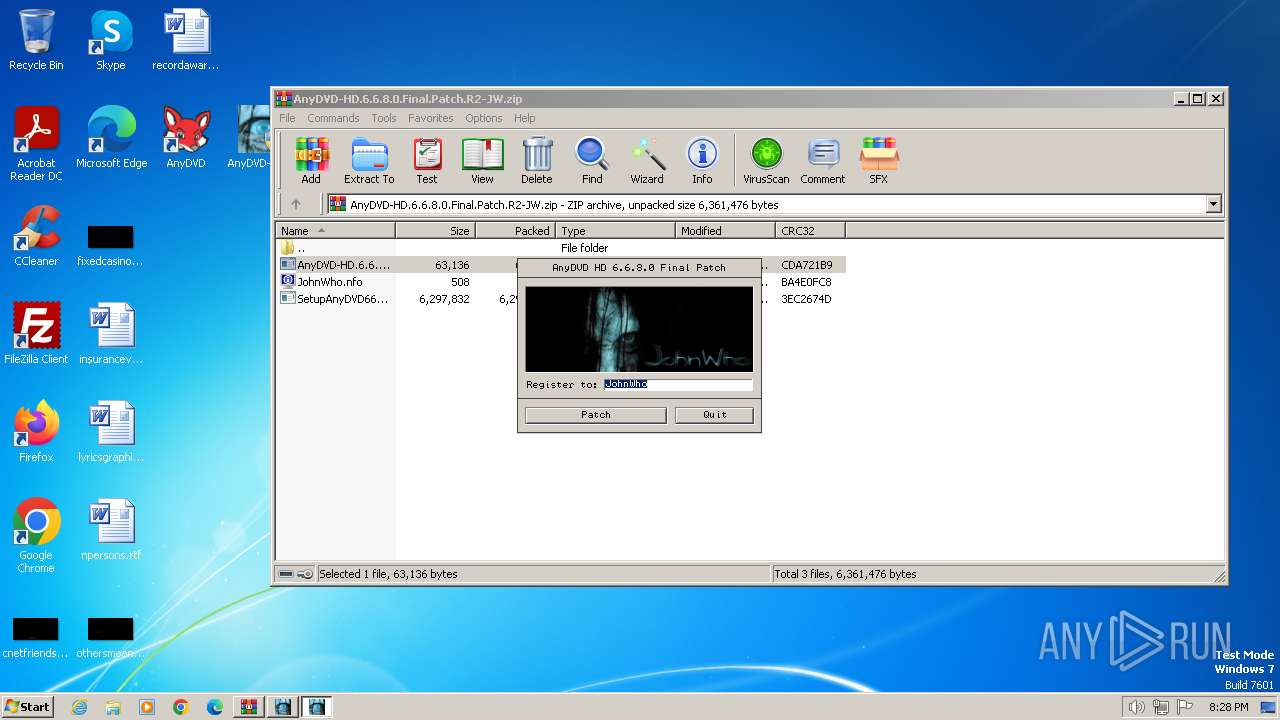This screenshot has height=720, width=1280.
Task: Click CRC32 value 3EC2674D
Action: pos(806,299)
